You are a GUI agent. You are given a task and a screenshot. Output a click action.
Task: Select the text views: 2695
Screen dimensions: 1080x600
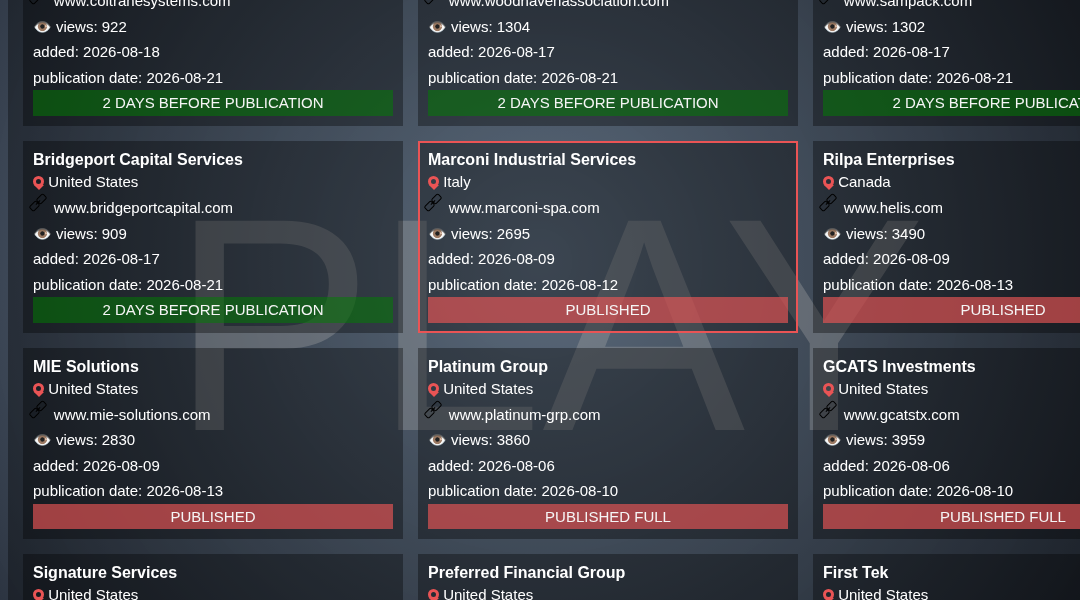(x=490, y=234)
